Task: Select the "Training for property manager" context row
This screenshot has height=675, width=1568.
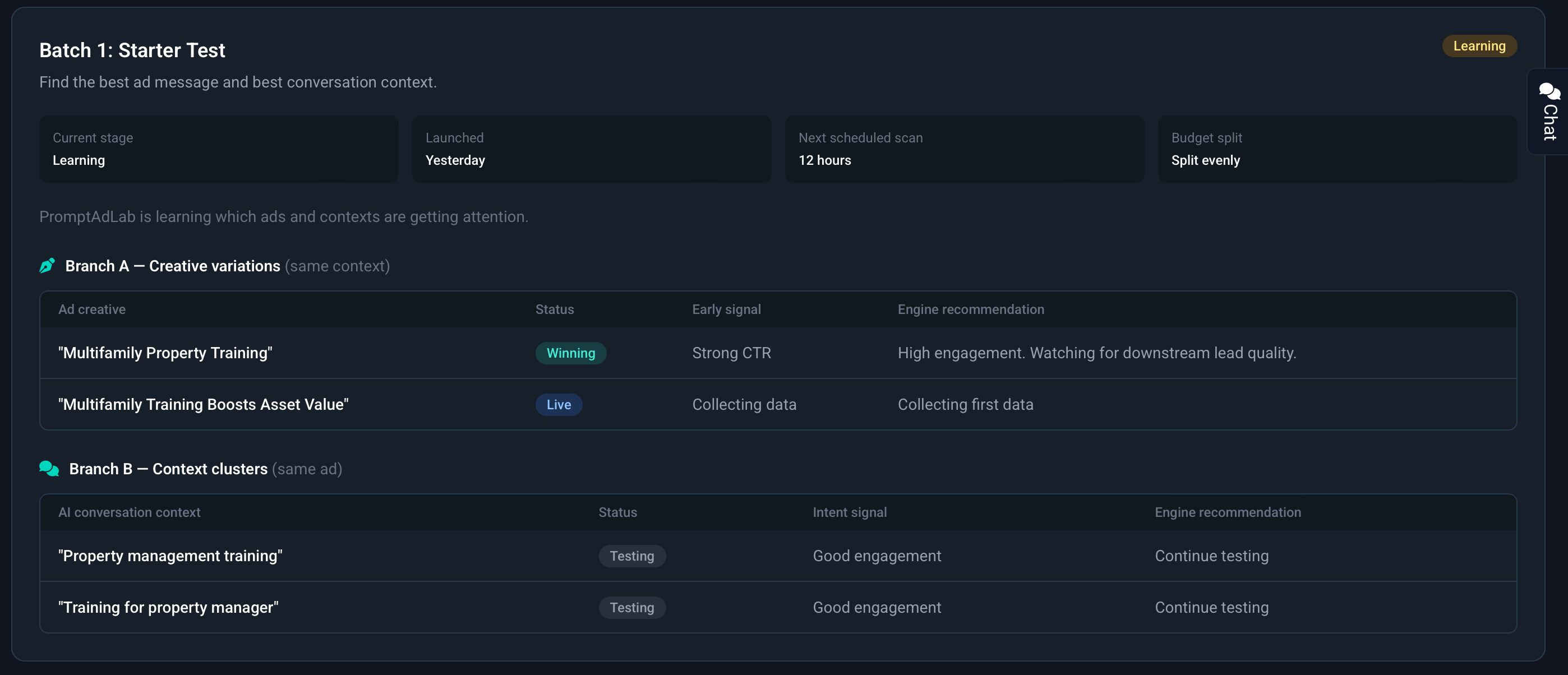Action: [778, 607]
